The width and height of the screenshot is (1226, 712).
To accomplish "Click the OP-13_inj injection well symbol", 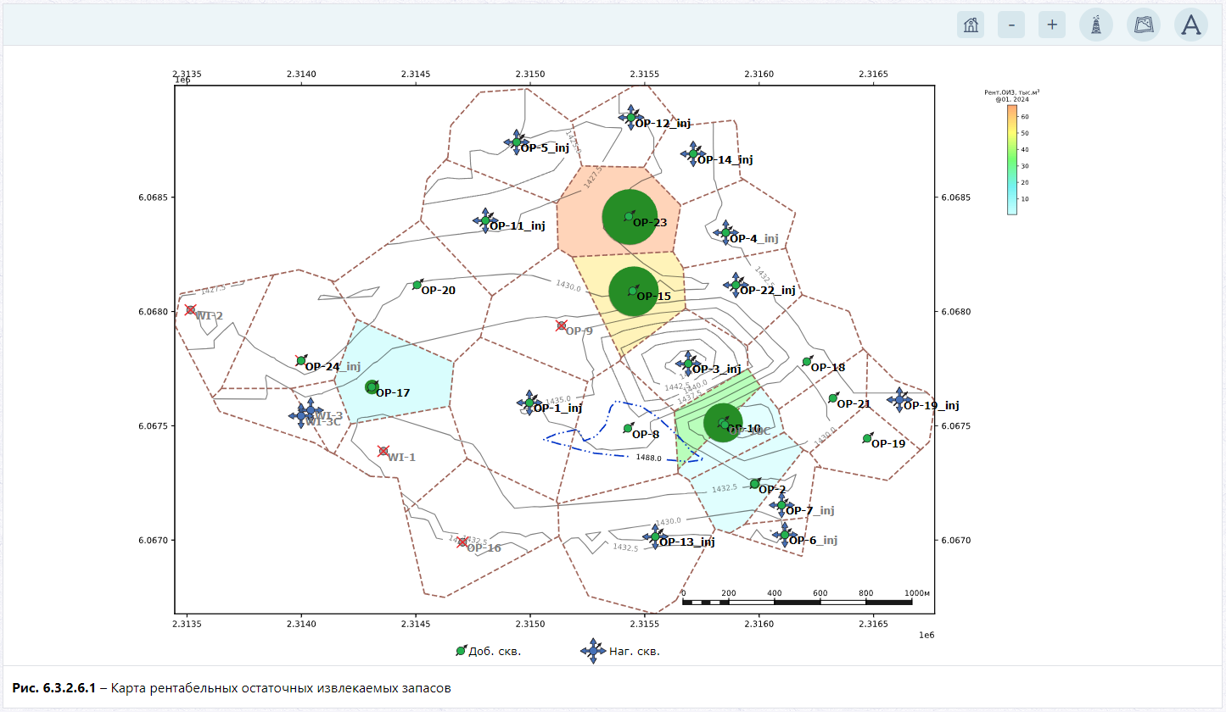I will 654,537.
